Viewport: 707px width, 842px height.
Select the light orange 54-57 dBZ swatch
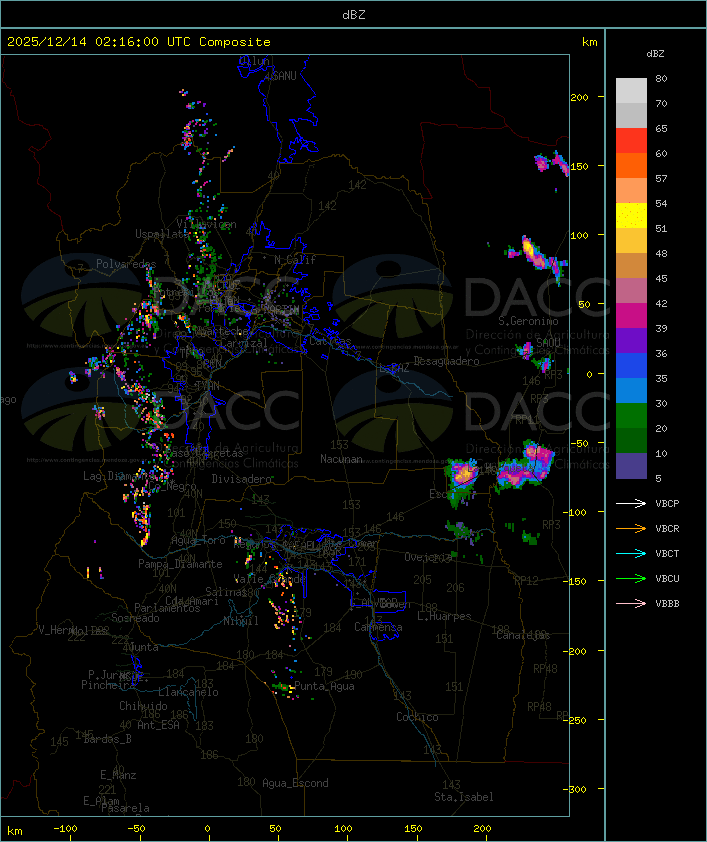pyautogui.click(x=631, y=191)
